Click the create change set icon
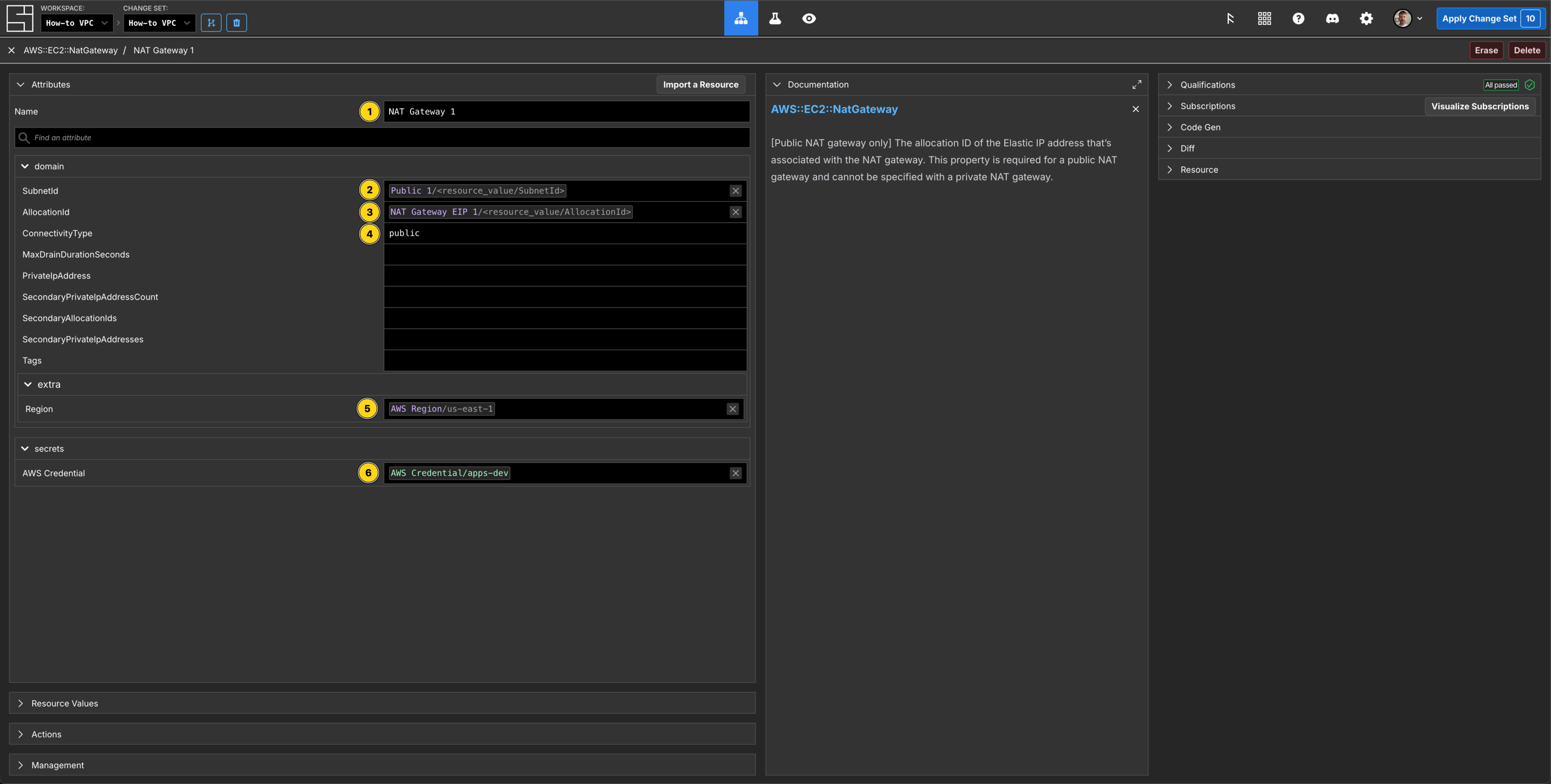This screenshot has width=1551, height=784. (211, 23)
